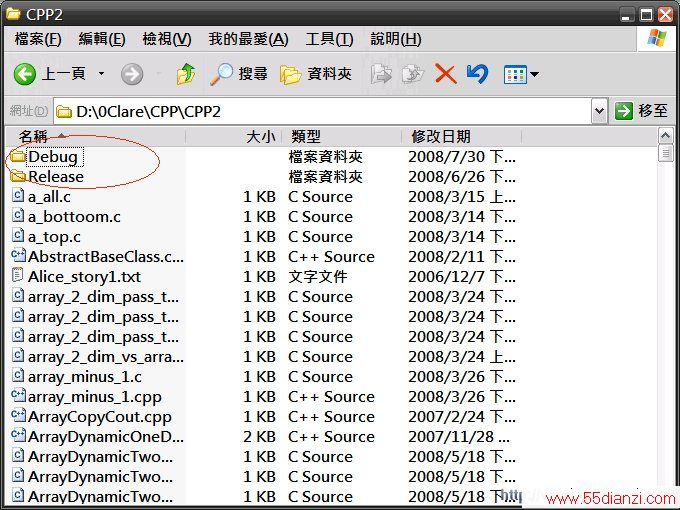Open the 說明(H) Help menu
This screenshot has width=680, height=510.
pos(396,39)
